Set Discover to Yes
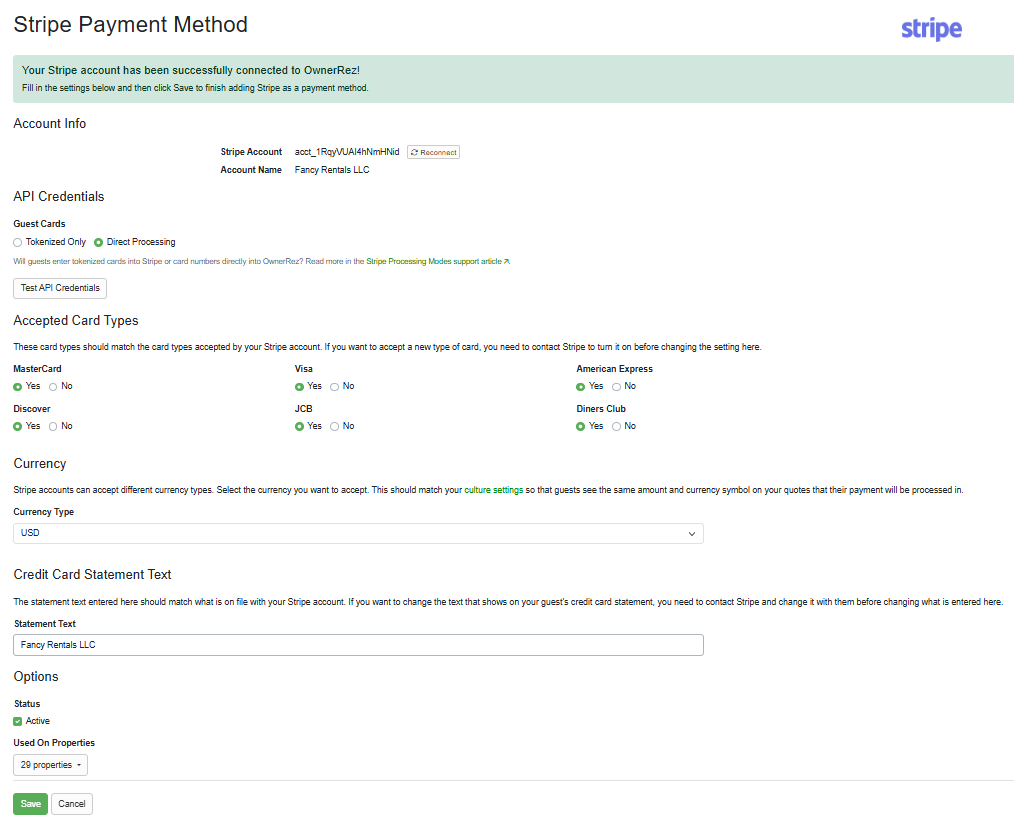This screenshot has width=1014, height=826. pos(17,426)
